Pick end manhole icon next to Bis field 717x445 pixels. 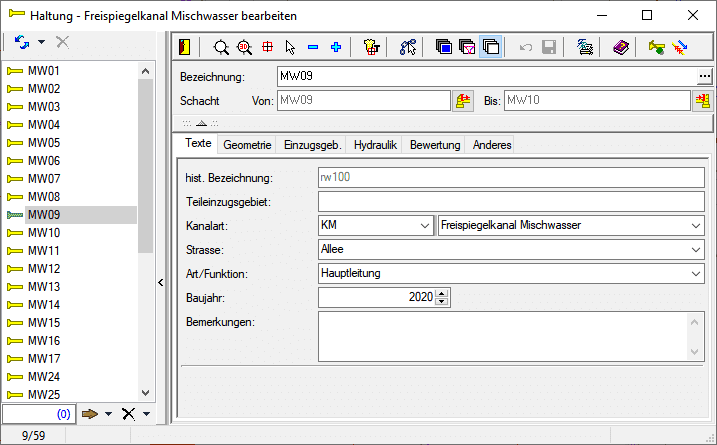[x=701, y=100]
